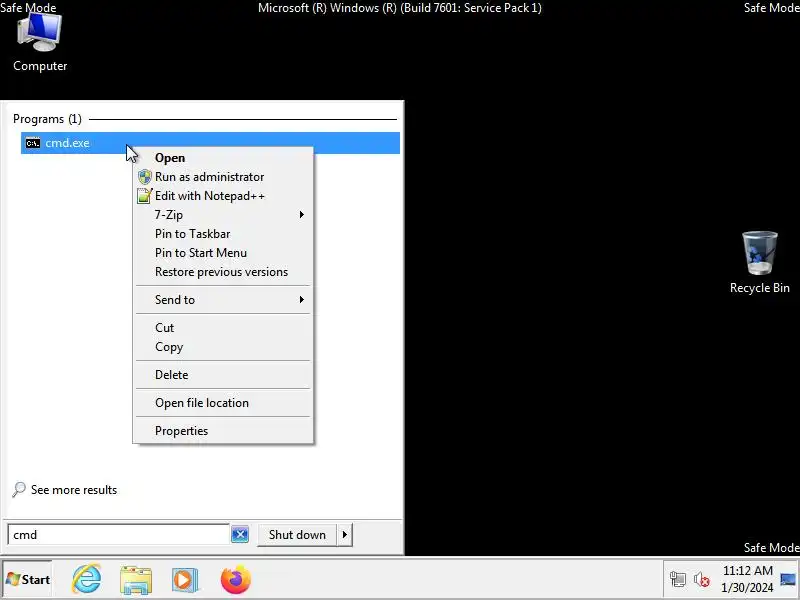Launch Windows Media Player from the taskbar
This screenshot has width=800, height=600.
click(x=185, y=580)
